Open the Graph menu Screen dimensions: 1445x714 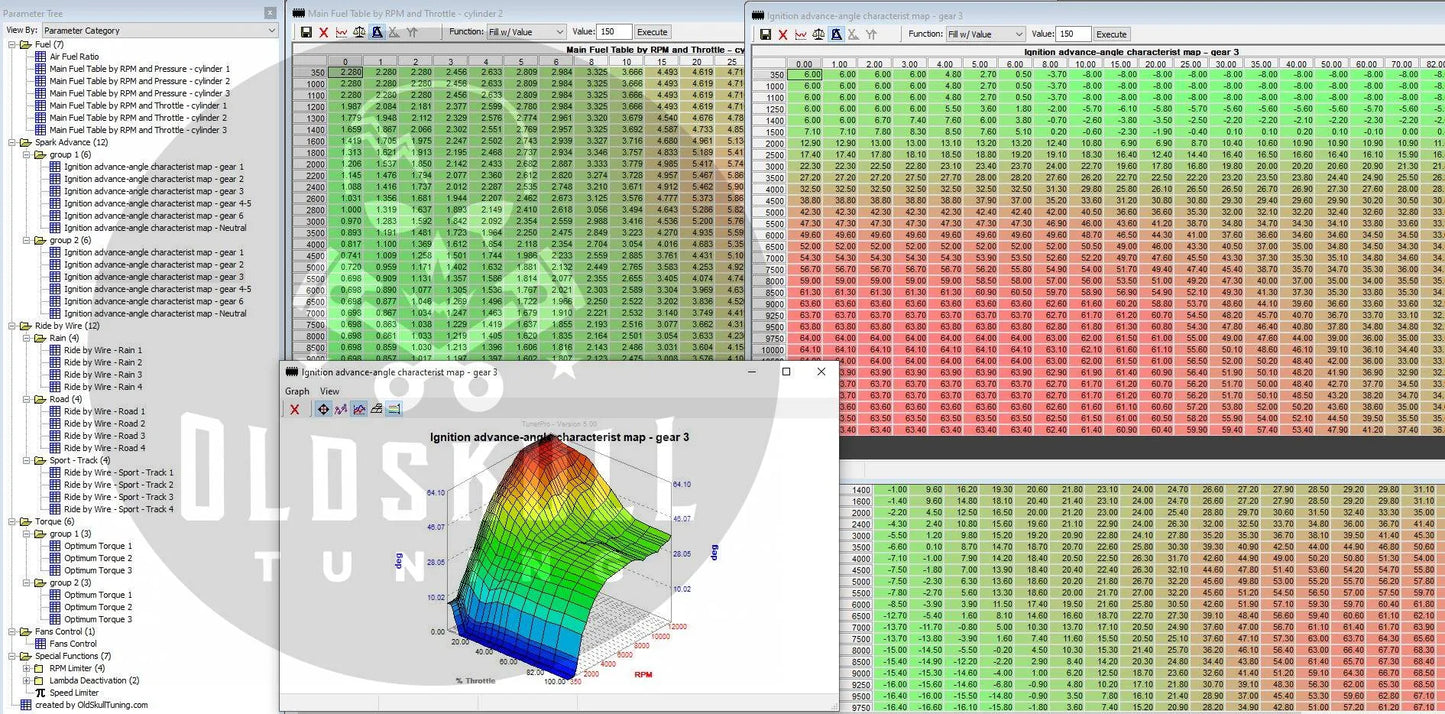tap(297, 391)
